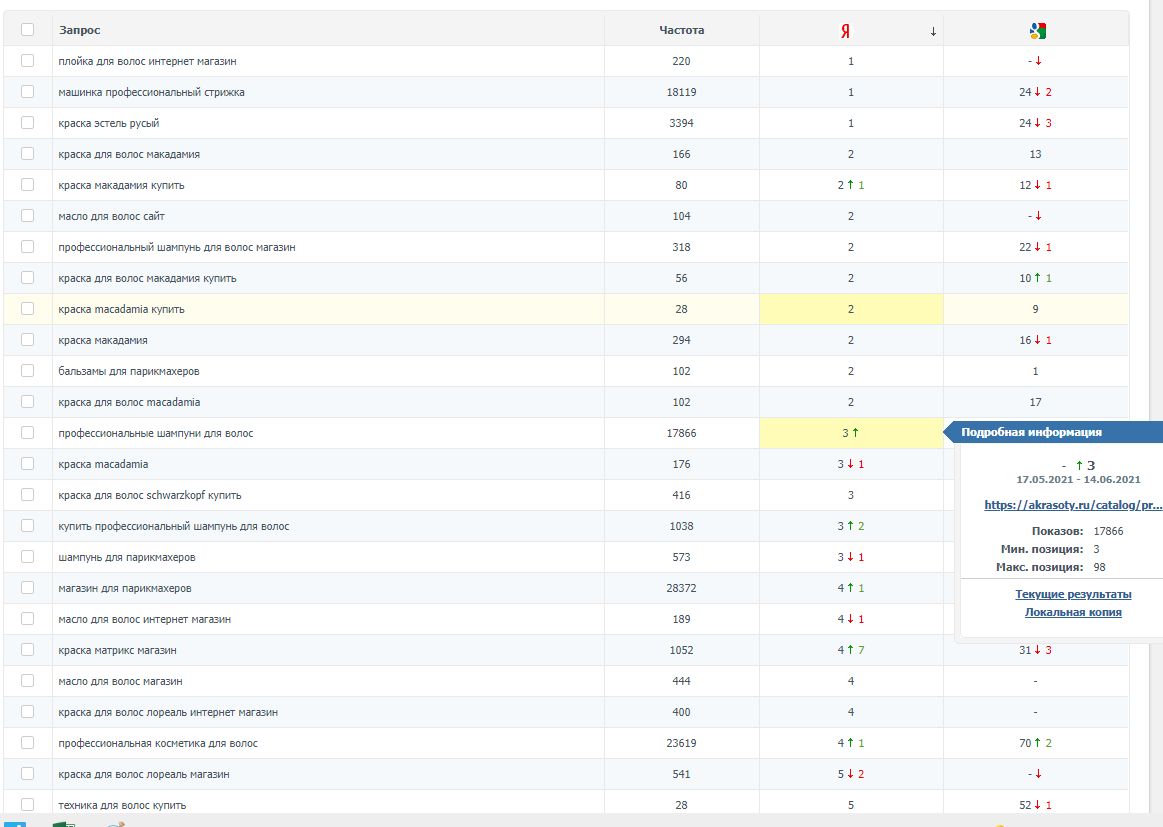Tick the checkbox for 'краска эстель русый'
The image size is (1163, 827).
pyautogui.click(x=27, y=123)
